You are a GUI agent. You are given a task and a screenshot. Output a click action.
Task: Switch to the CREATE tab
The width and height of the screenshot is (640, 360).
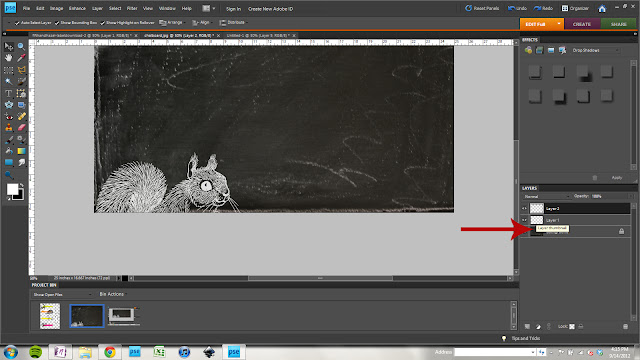(582, 24)
